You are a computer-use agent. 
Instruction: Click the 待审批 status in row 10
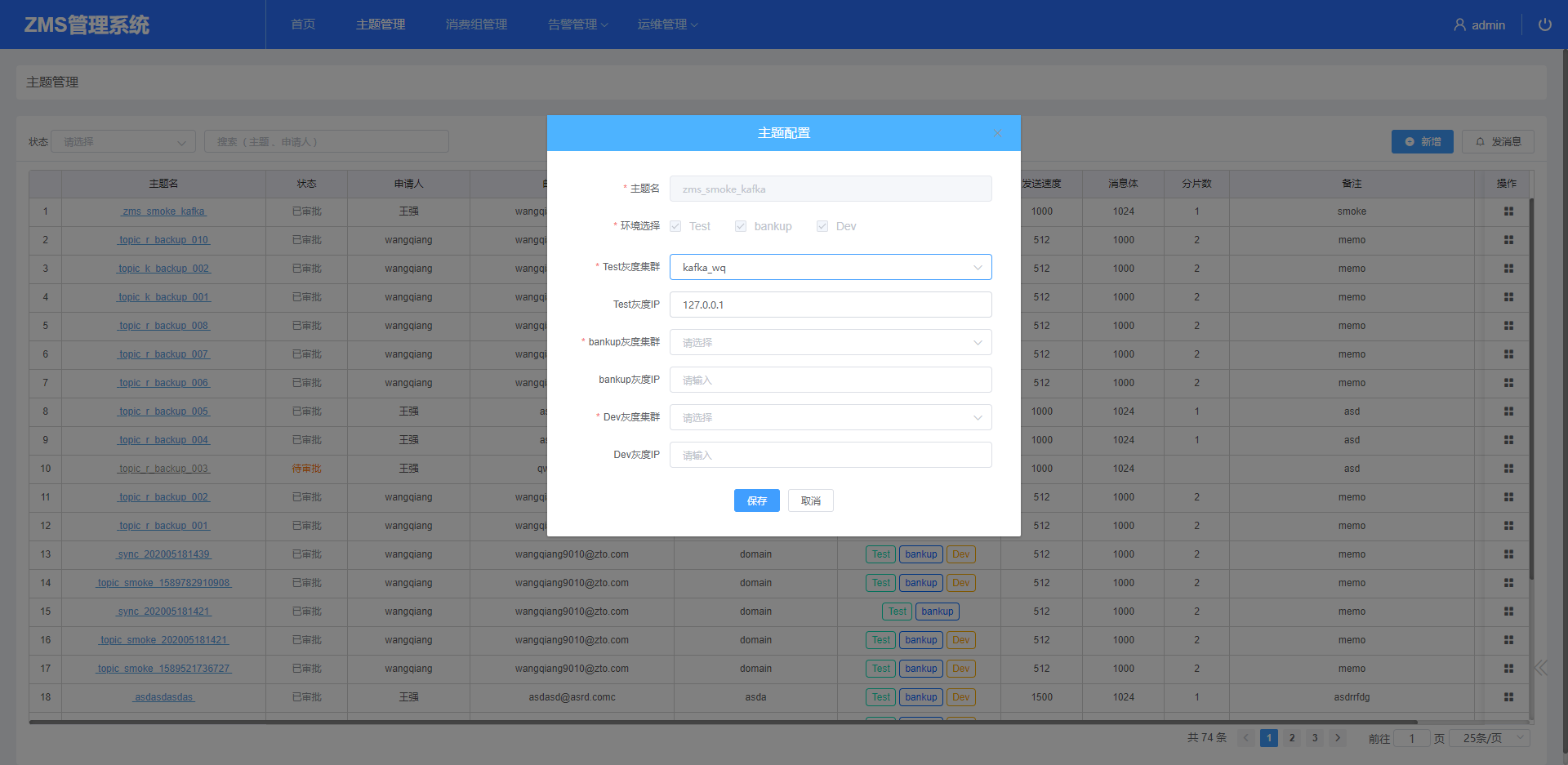pyautogui.click(x=307, y=469)
